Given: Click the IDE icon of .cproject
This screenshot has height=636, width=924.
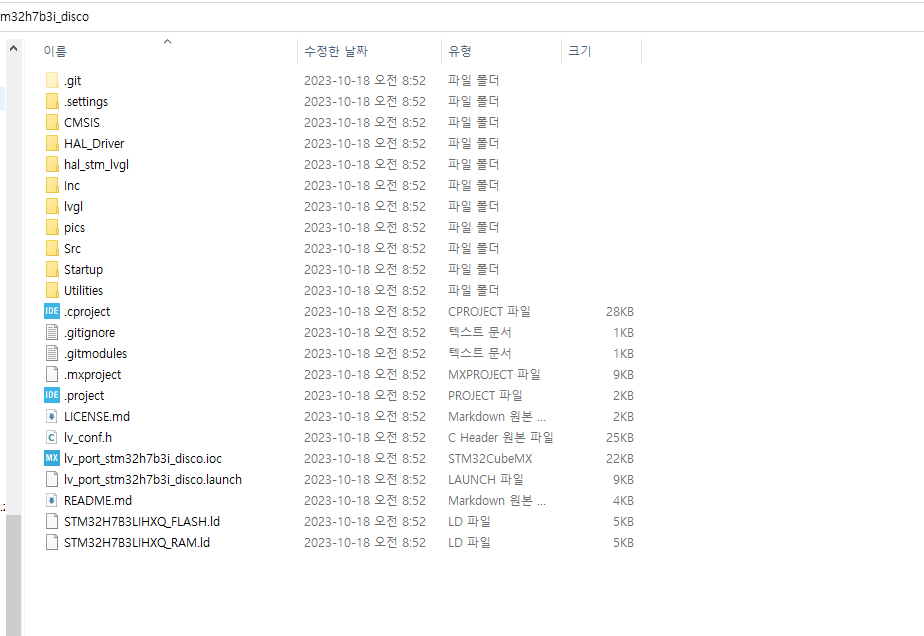Looking at the screenshot, I should pyautogui.click(x=52, y=311).
